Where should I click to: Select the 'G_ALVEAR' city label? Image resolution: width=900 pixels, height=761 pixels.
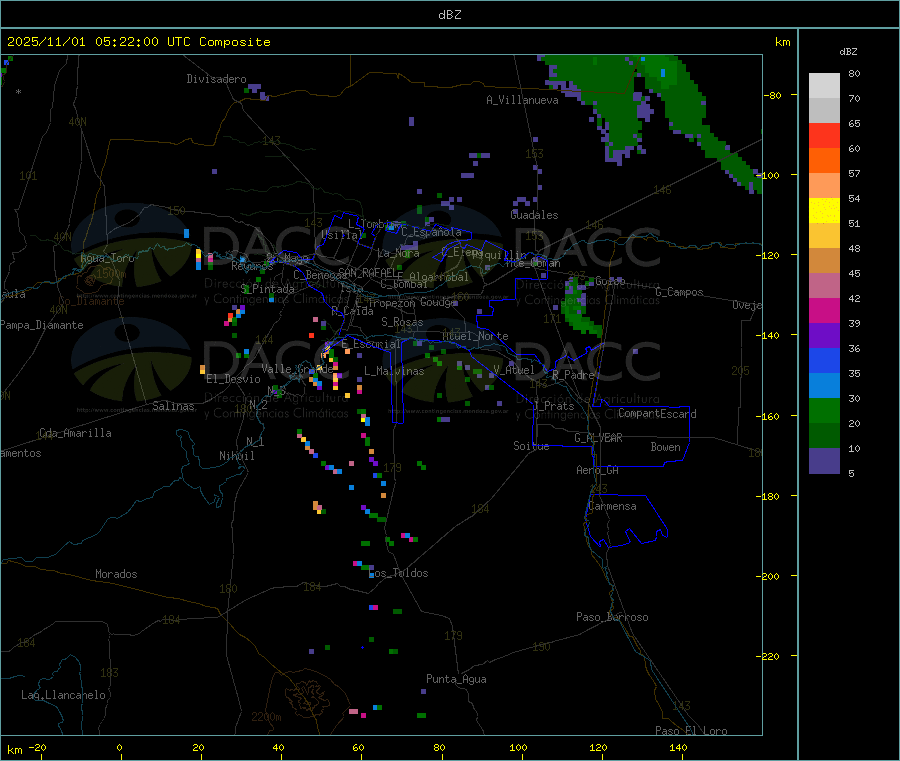pyautogui.click(x=598, y=438)
